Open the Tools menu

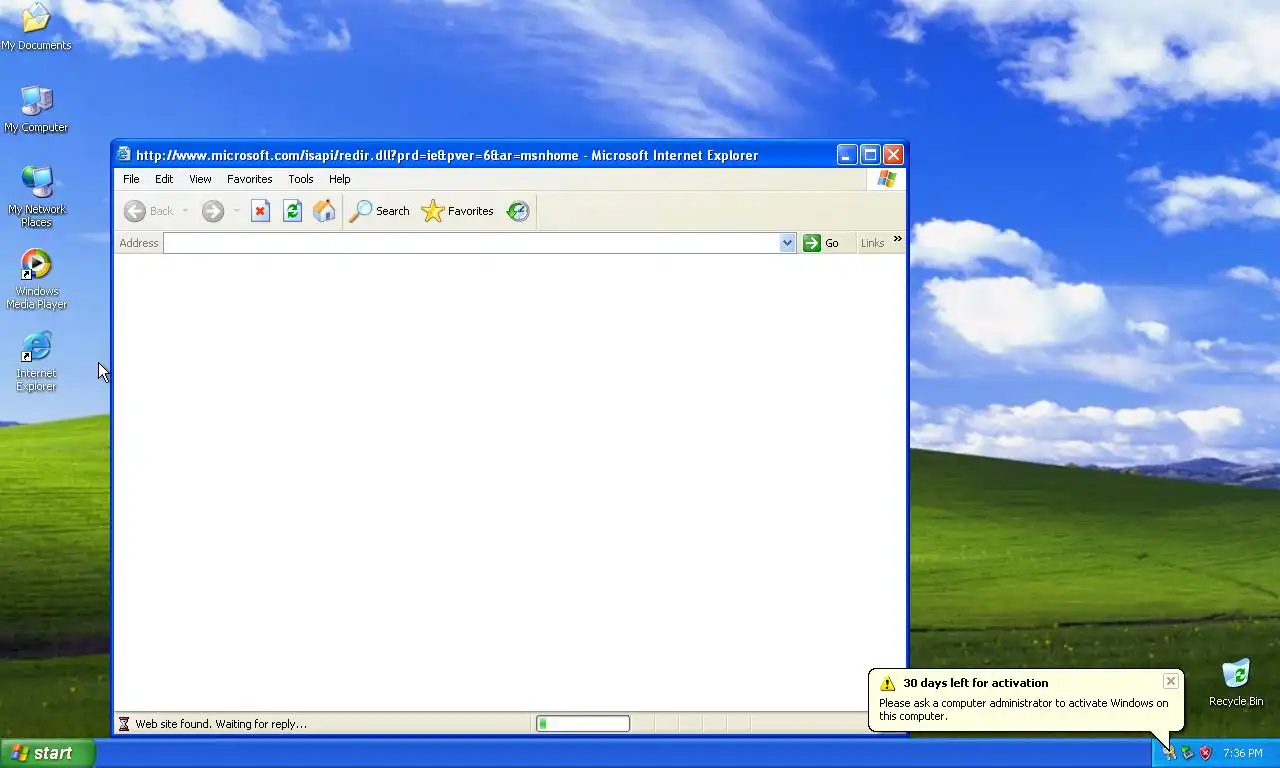[x=300, y=179]
